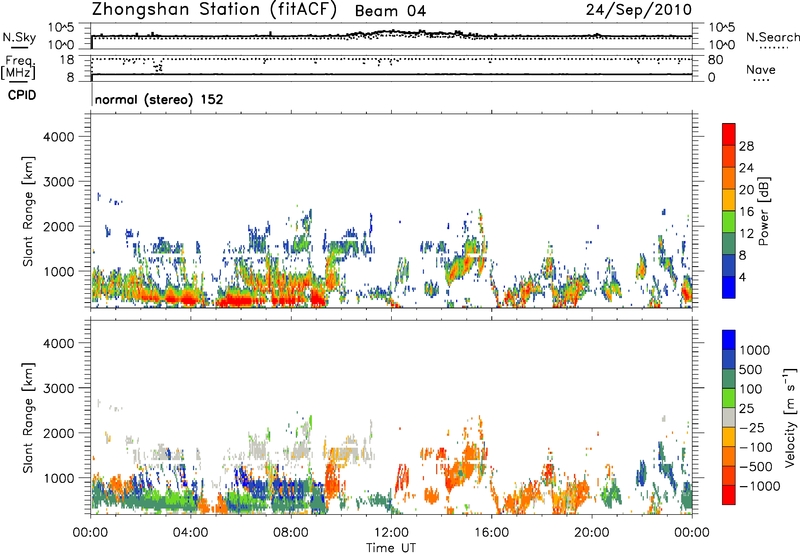This screenshot has height=554, width=800.
Task: Click the '-1000' label on Velocity colorbar
Action: pos(760,486)
